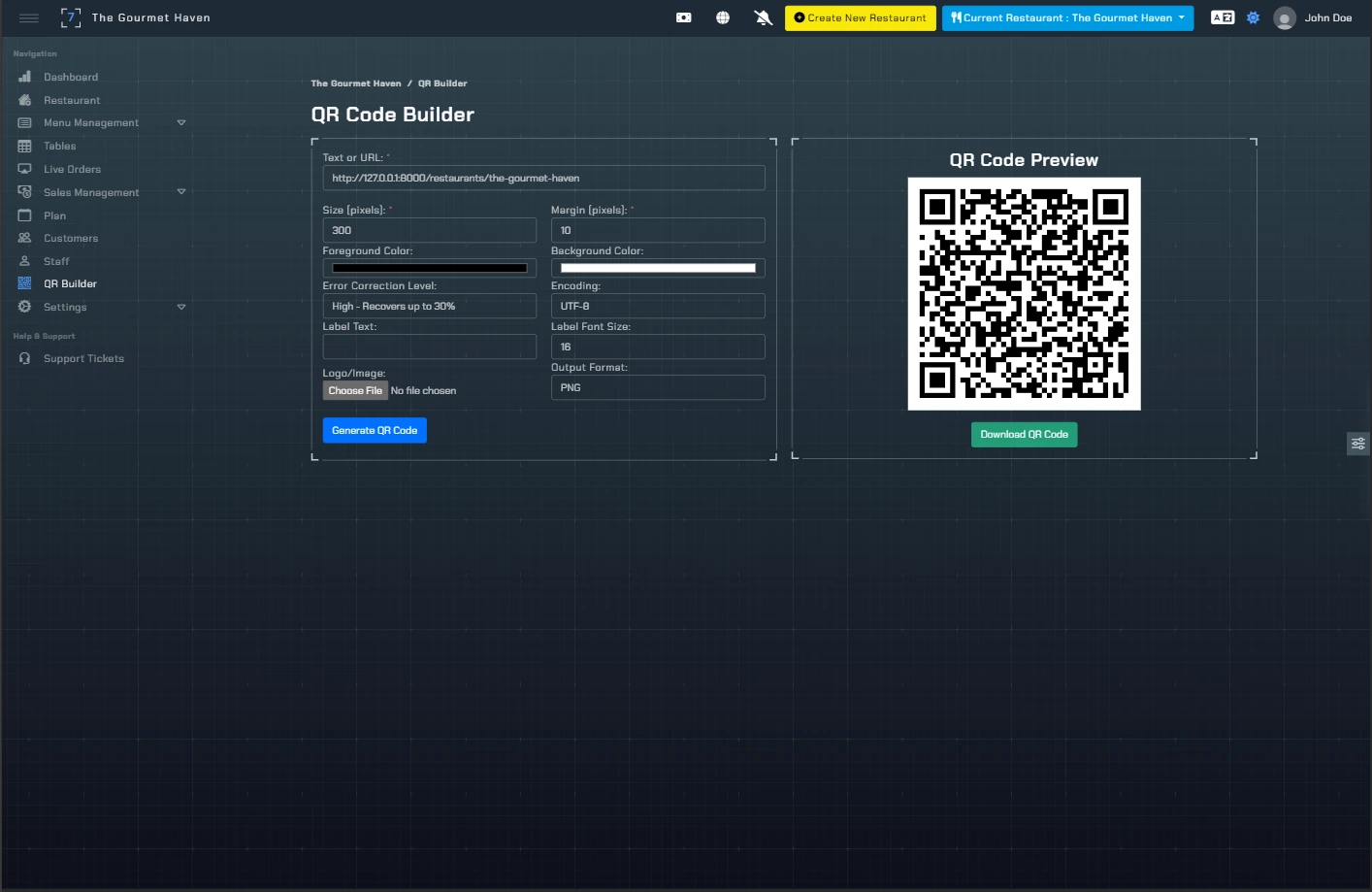Click the QR Code Preview heading

(x=1024, y=160)
